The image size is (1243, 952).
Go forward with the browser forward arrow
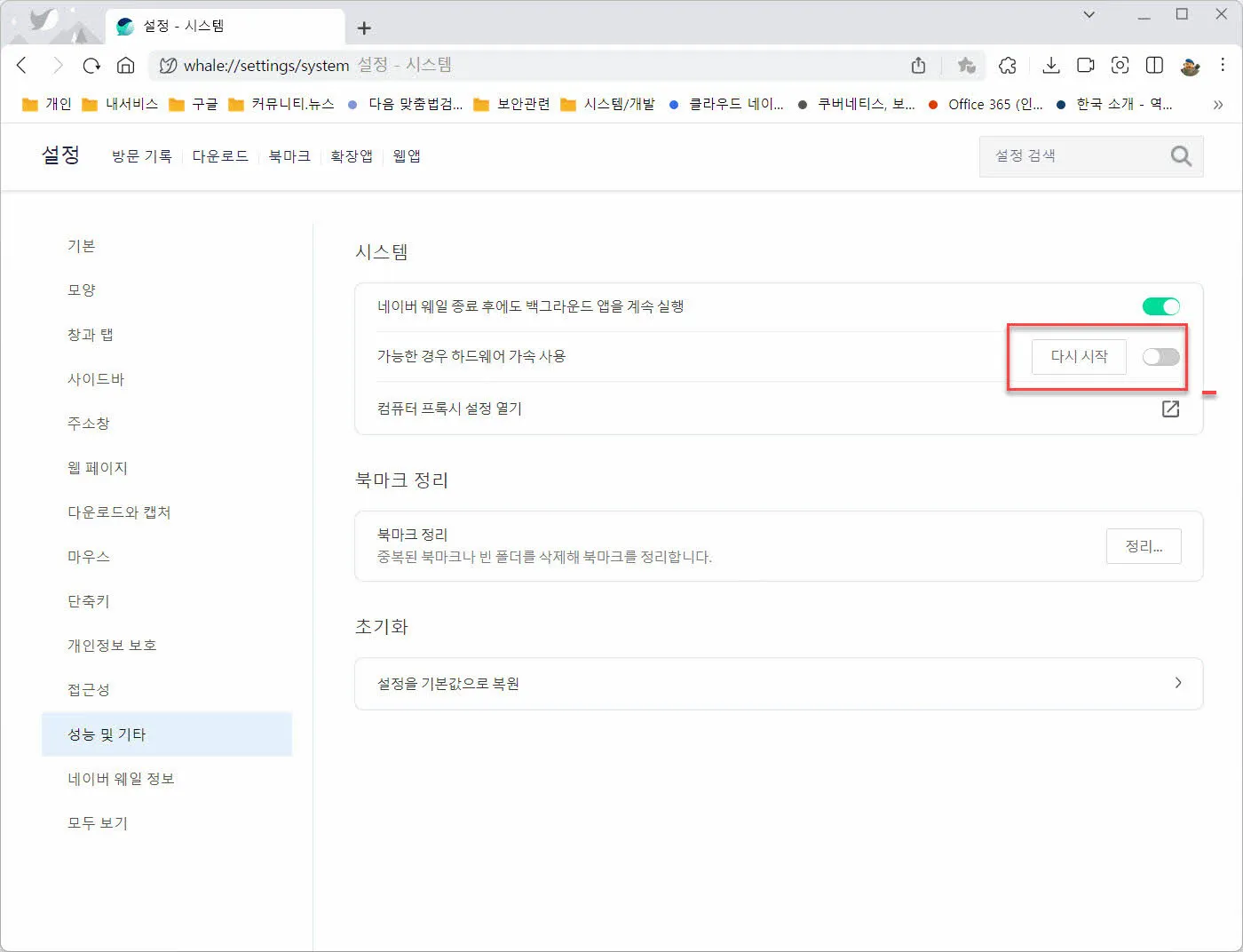pos(57,65)
